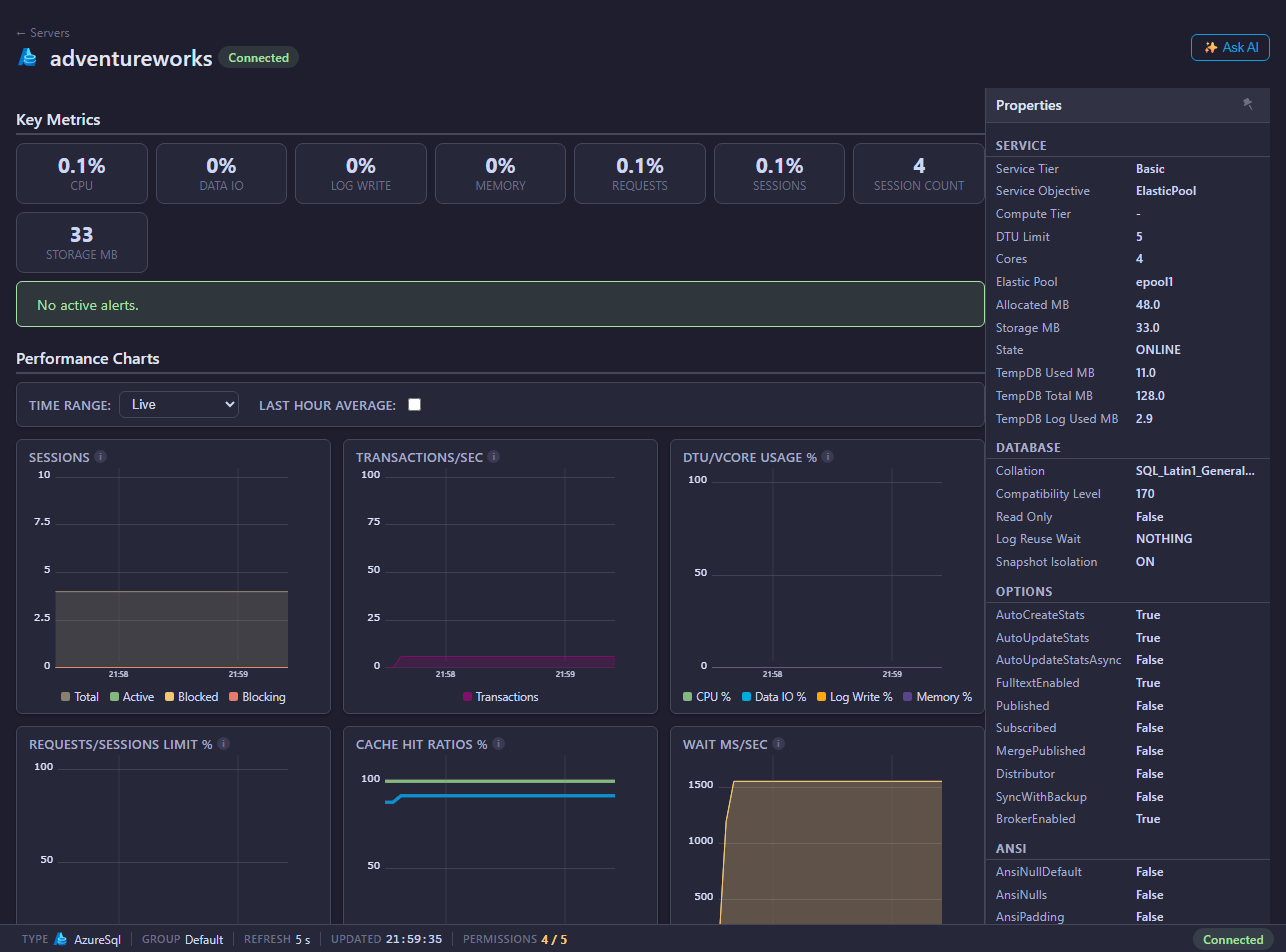1286x952 pixels.
Task: Toggle Data IO % legend in DTU chart
Action: (775, 697)
